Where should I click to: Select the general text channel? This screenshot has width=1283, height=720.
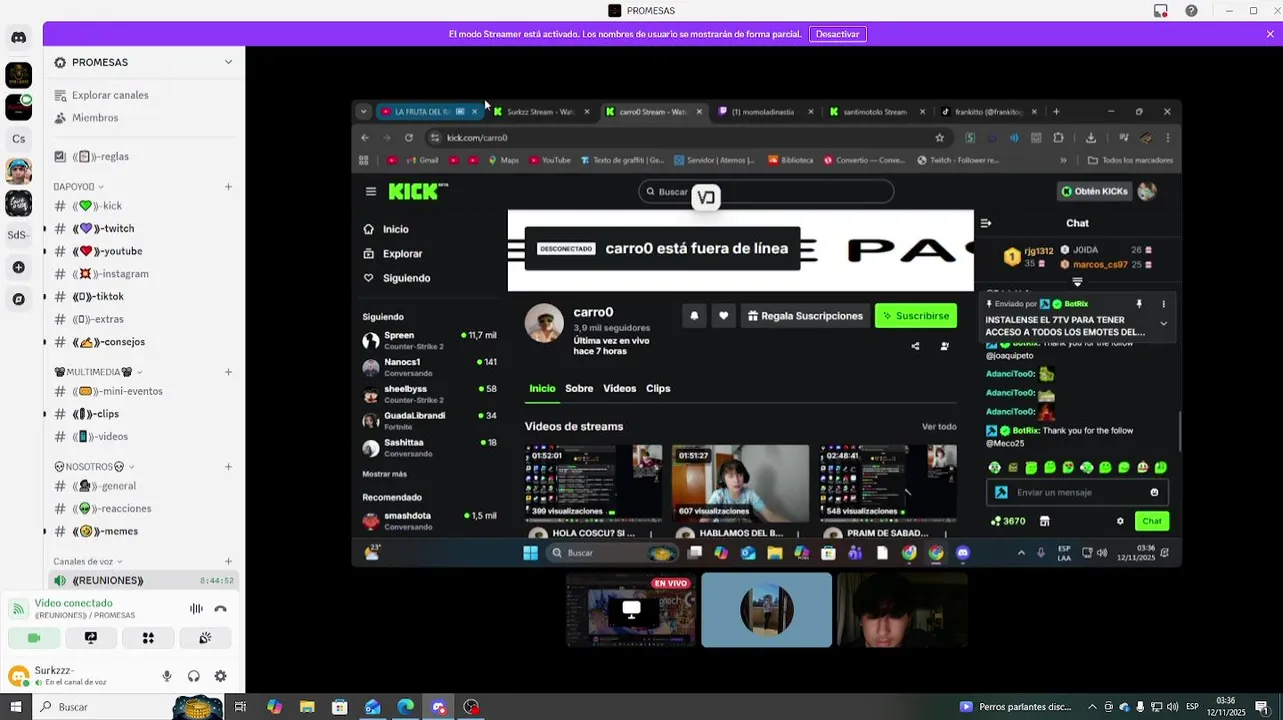click(x=144, y=486)
